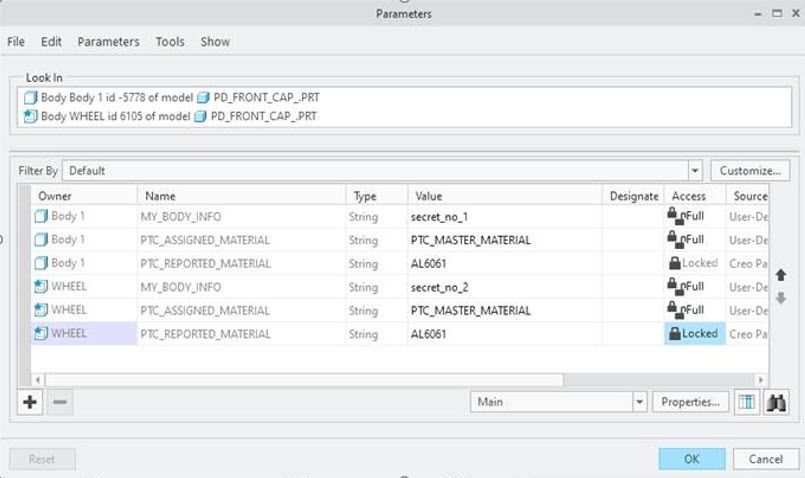The image size is (805, 478).
Task: Click the move down arrow icon
Action: (x=781, y=298)
